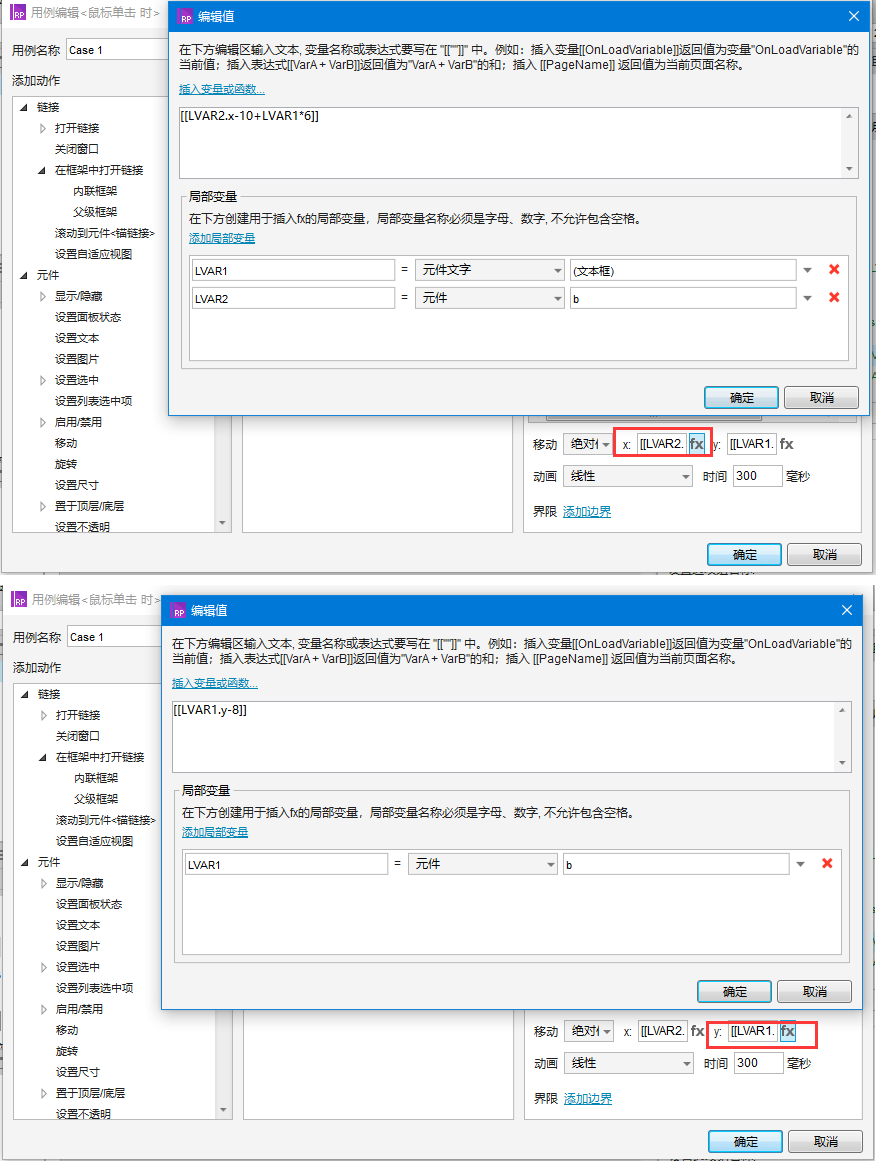Open the 元件 type dropdown for LVAR2

tap(490, 298)
